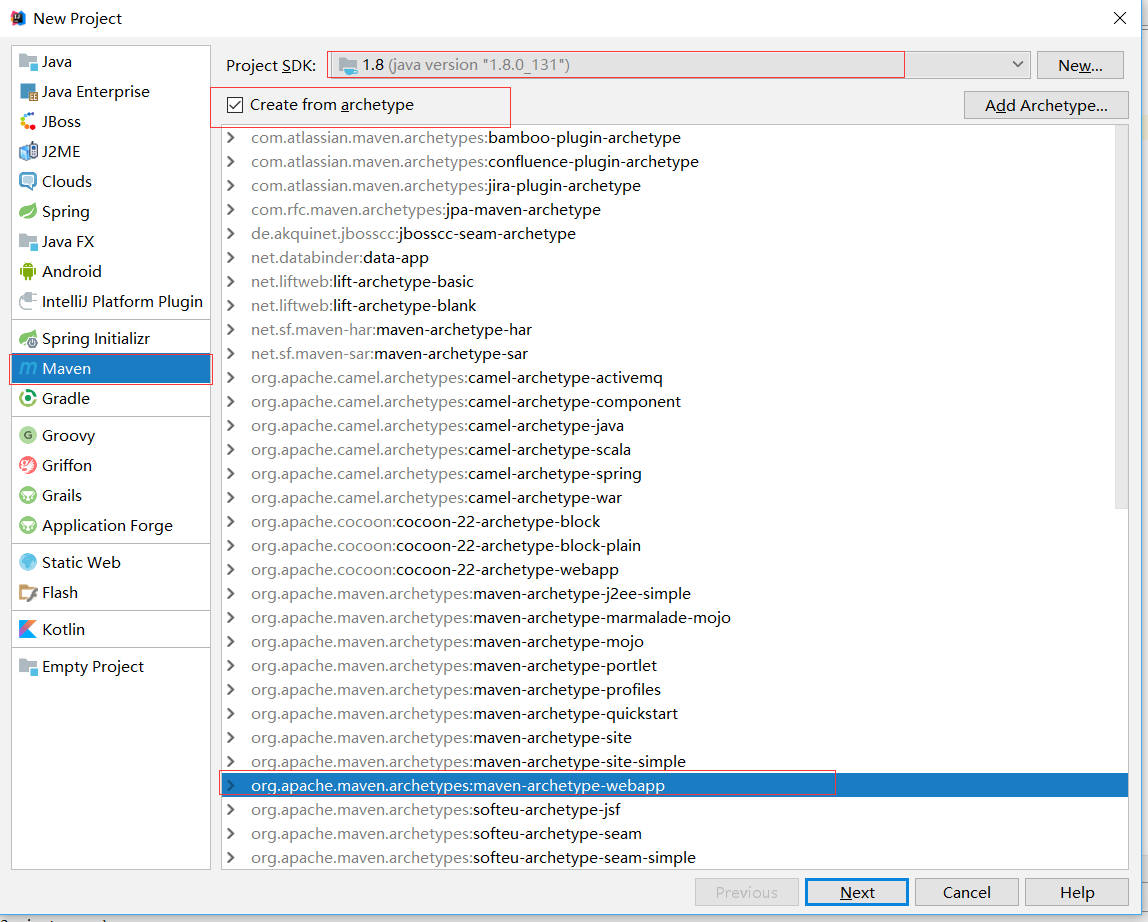The image size is (1148, 922).
Task: Select the Application Forge icon
Action: (x=28, y=526)
